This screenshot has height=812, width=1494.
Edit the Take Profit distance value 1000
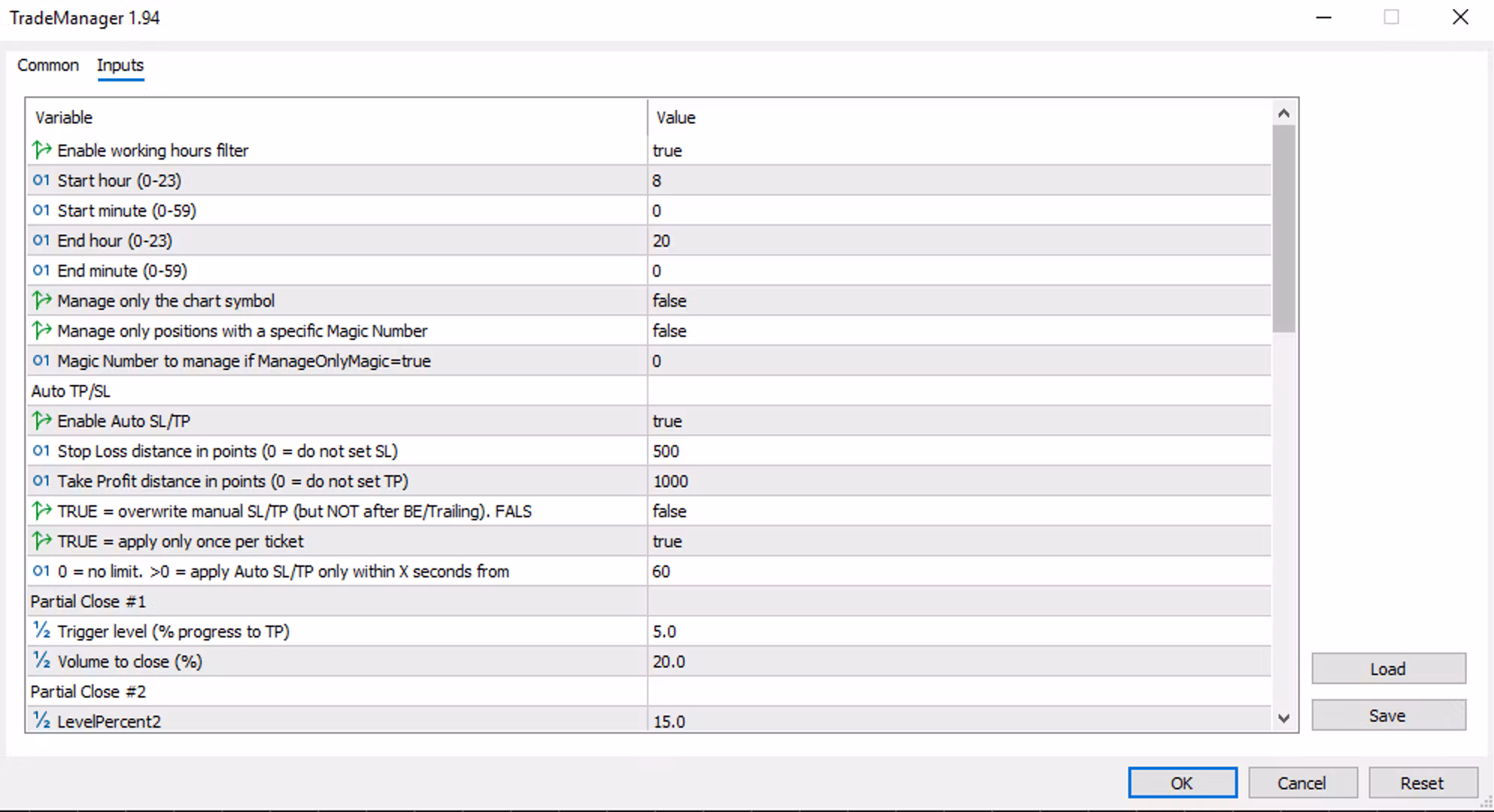click(671, 481)
